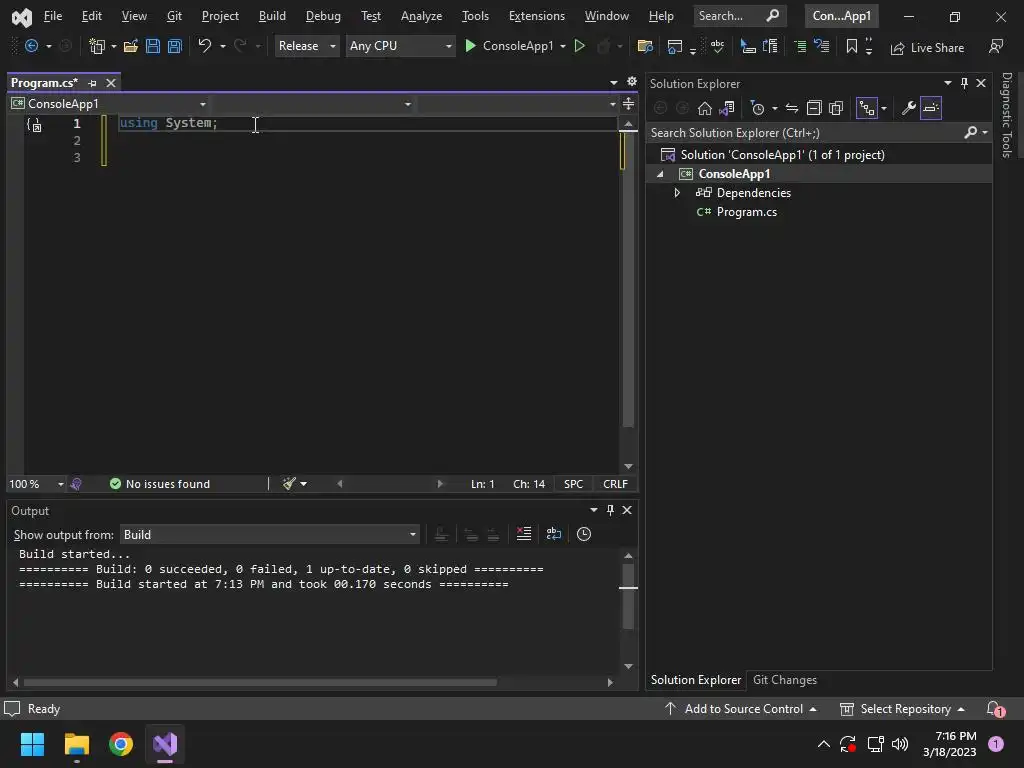Open the Analyze menu
This screenshot has height=768, width=1024.
pyautogui.click(x=421, y=16)
